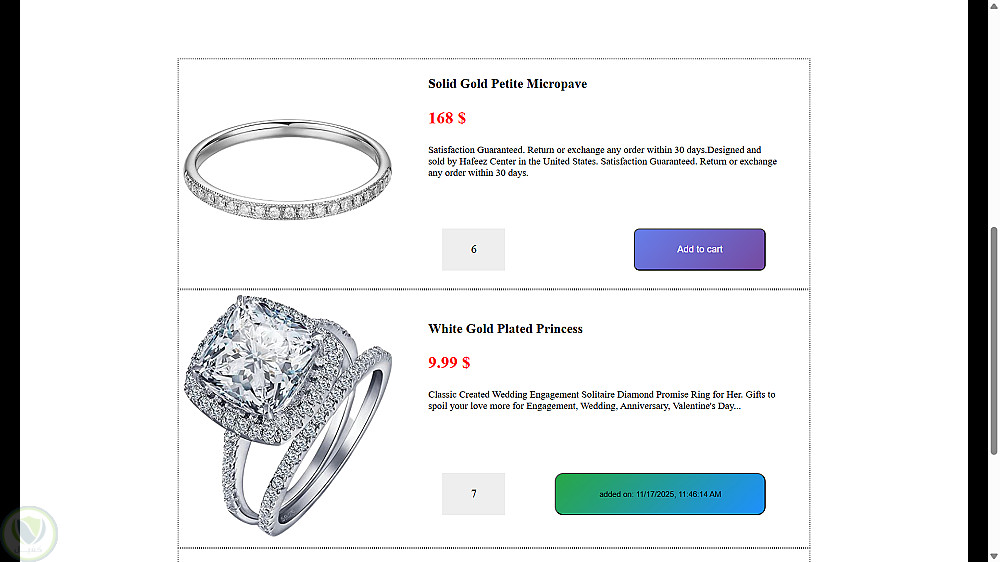This screenshot has width=1000, height=562.
Task: Focus the quantity field showing 7
Action: pos(473,494)
